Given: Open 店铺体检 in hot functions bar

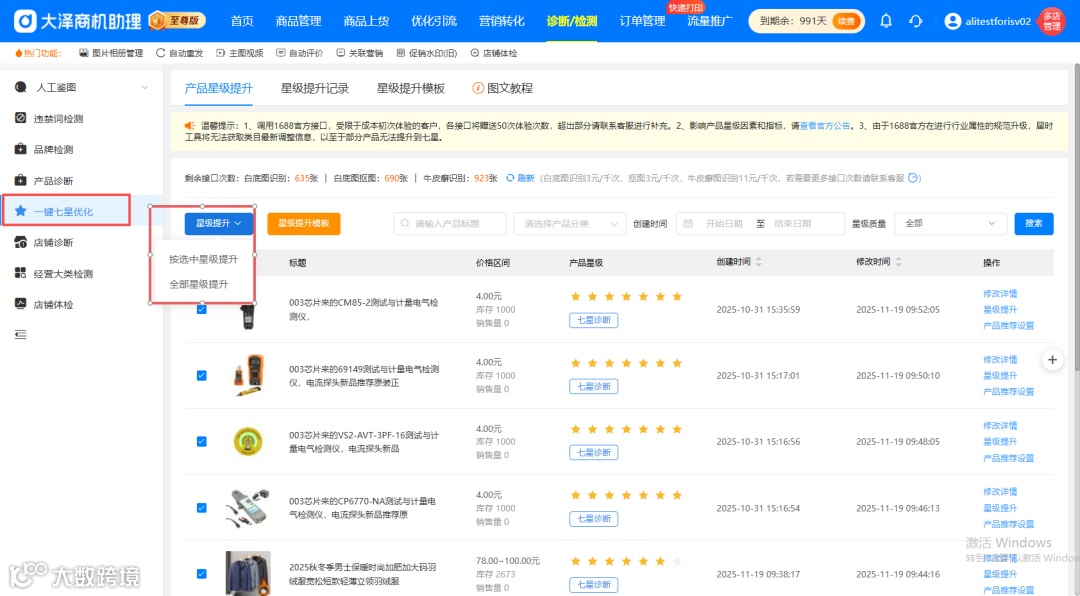Looking at the screenshot, I should pos(494,53).
